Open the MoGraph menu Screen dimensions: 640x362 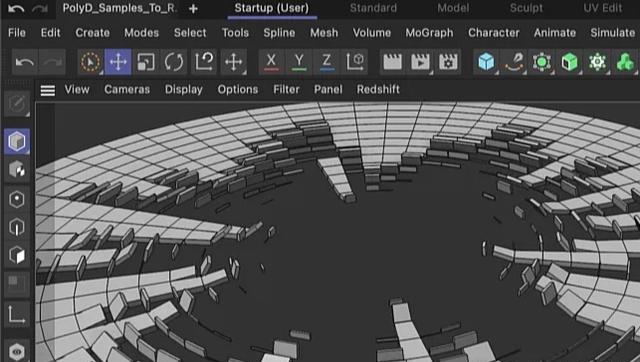tap(429, 33)
